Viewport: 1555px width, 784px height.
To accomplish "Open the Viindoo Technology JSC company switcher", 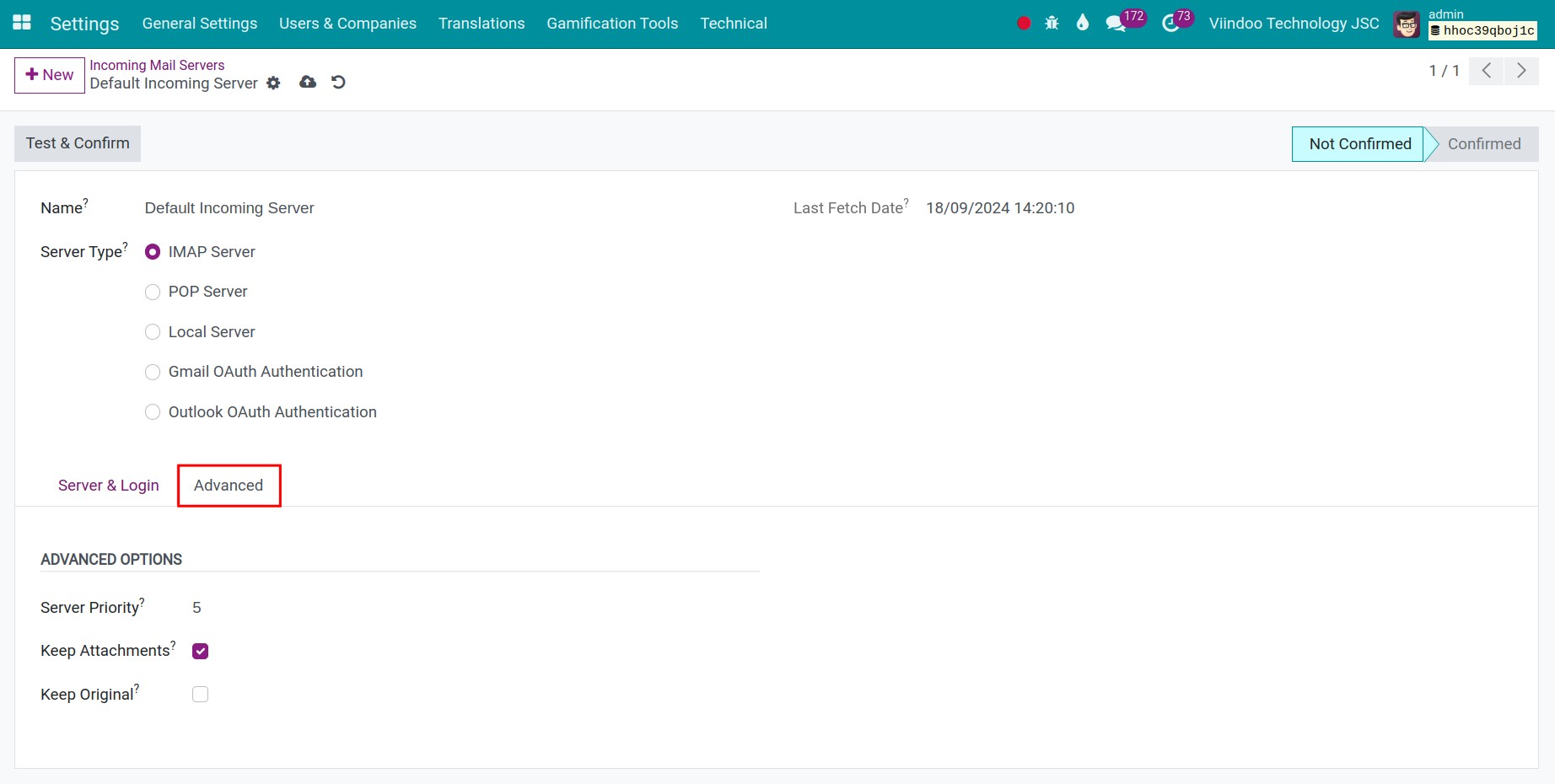I will [x=1294, y=24].
